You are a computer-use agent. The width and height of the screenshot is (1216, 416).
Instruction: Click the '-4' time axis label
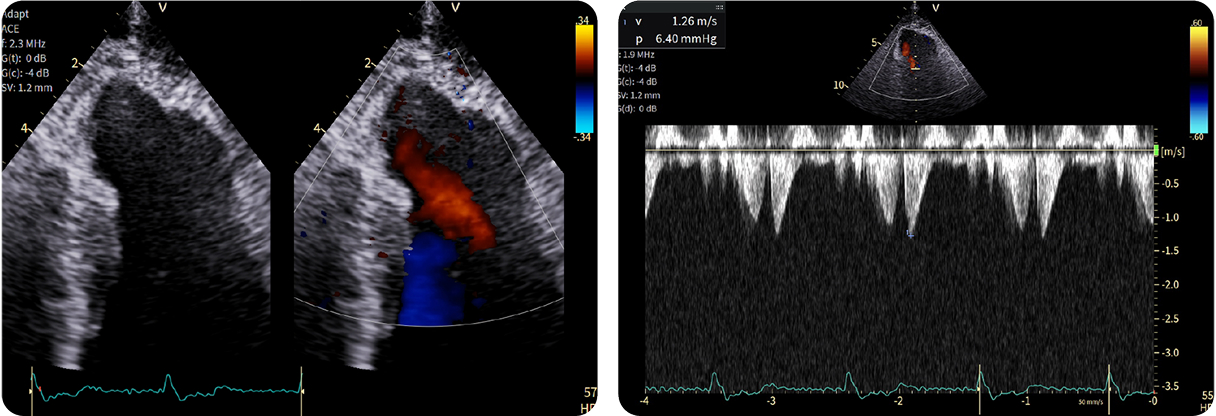pos(646,400)
